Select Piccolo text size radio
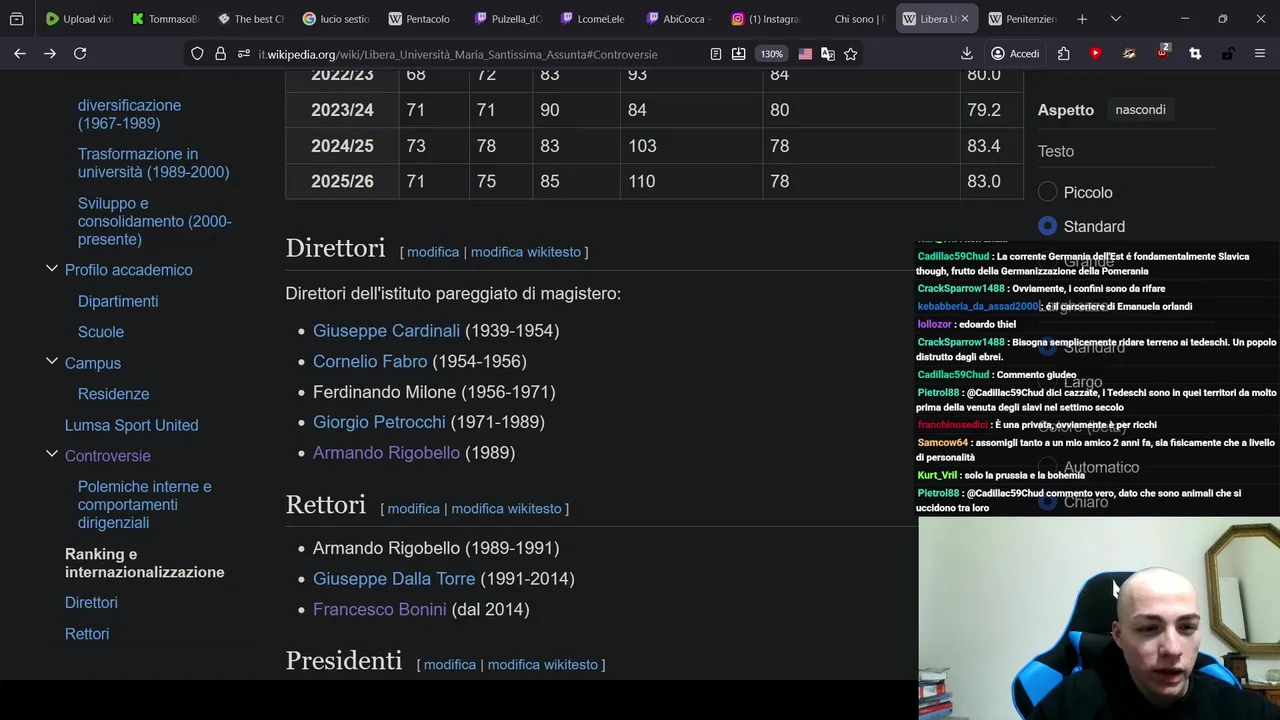The image size is (1280, 720). pos(1047,192)
